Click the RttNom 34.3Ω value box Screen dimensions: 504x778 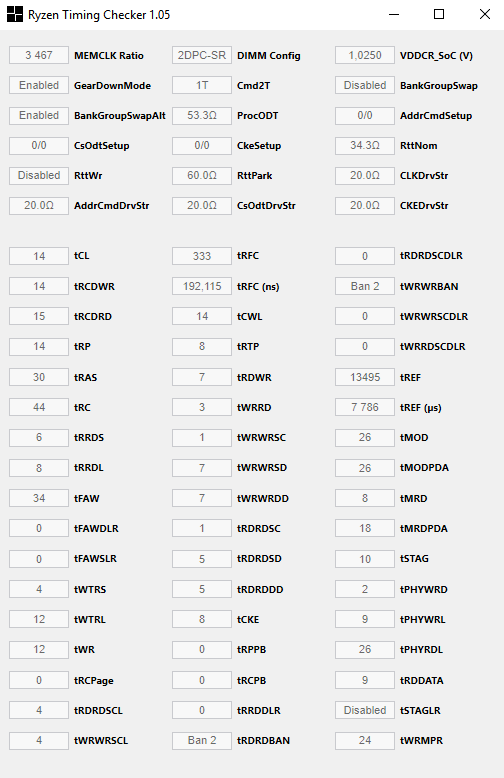click(365, 145)
